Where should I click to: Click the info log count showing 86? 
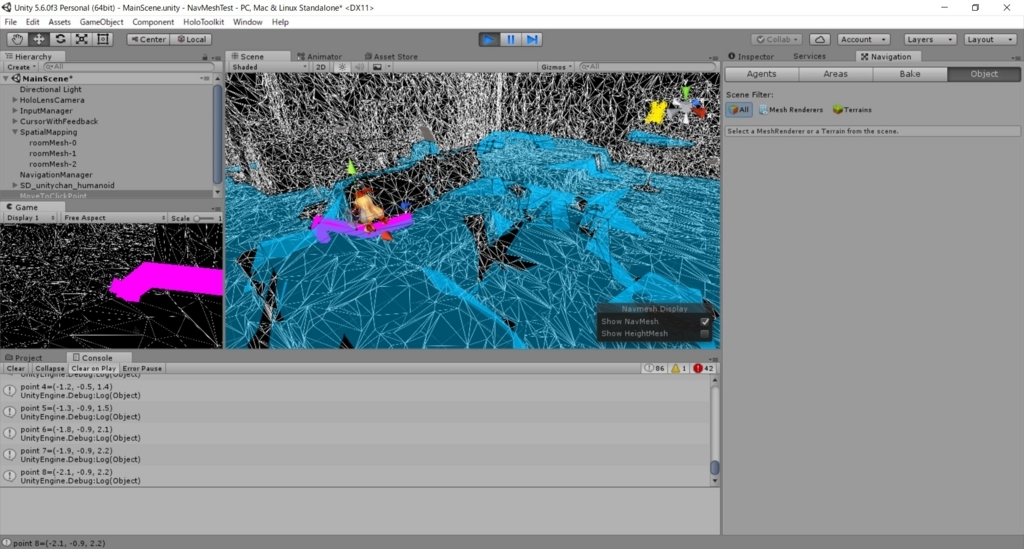tap(655, 368)
